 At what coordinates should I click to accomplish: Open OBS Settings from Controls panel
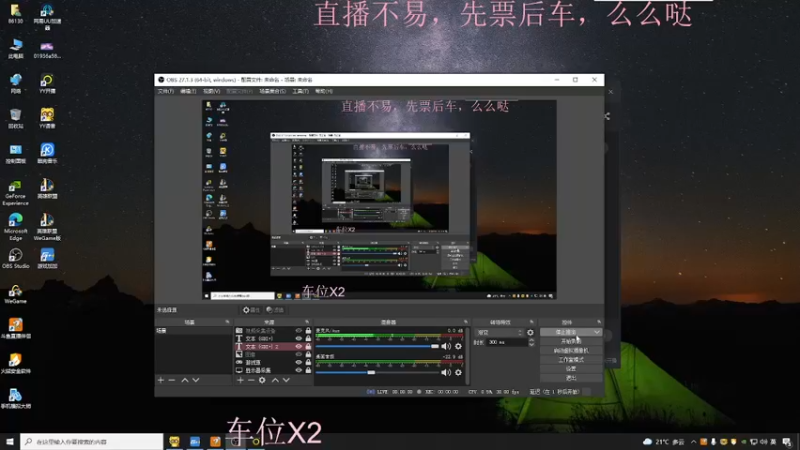click(x=571, y=368)
